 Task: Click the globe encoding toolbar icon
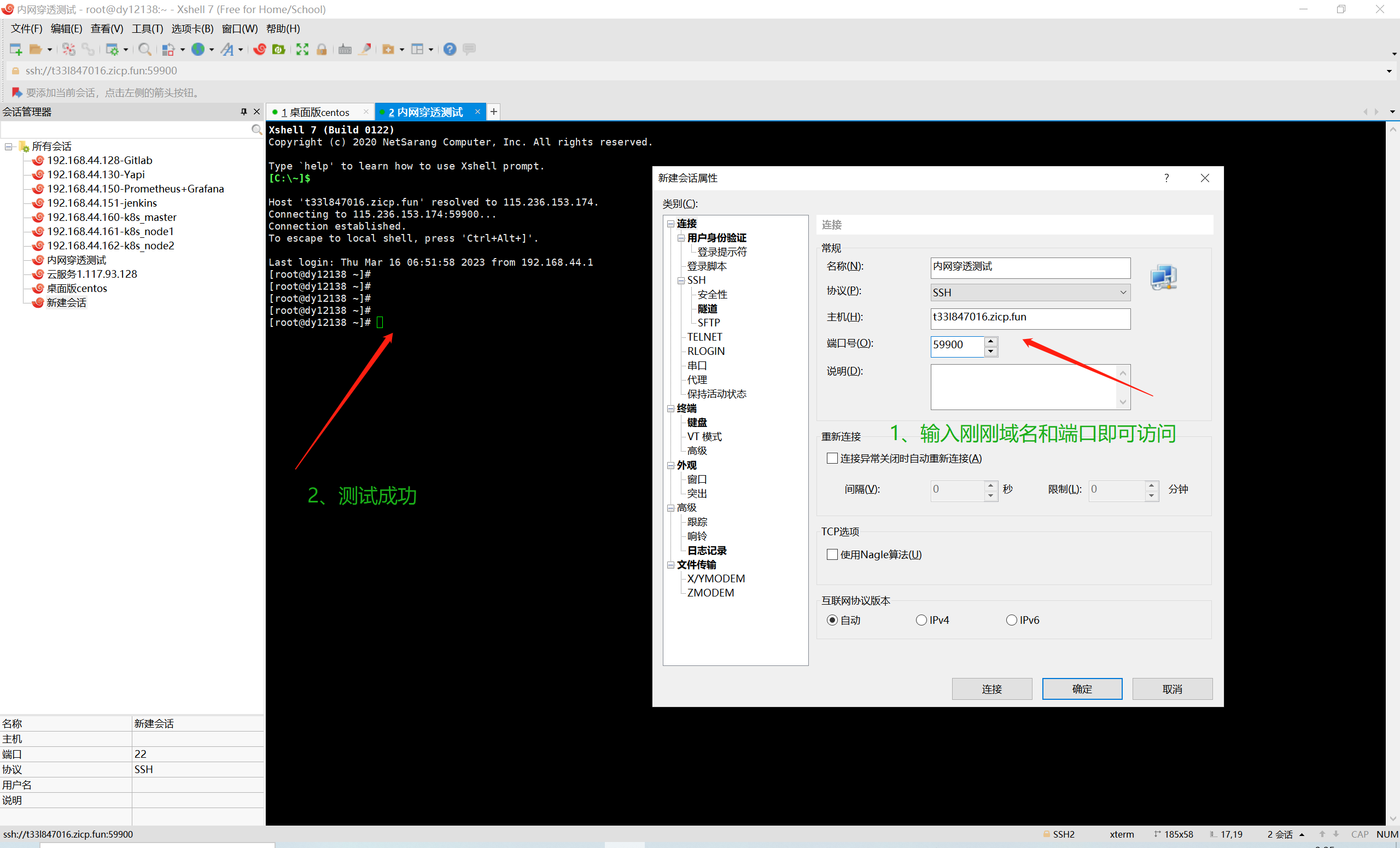(199, 49)
